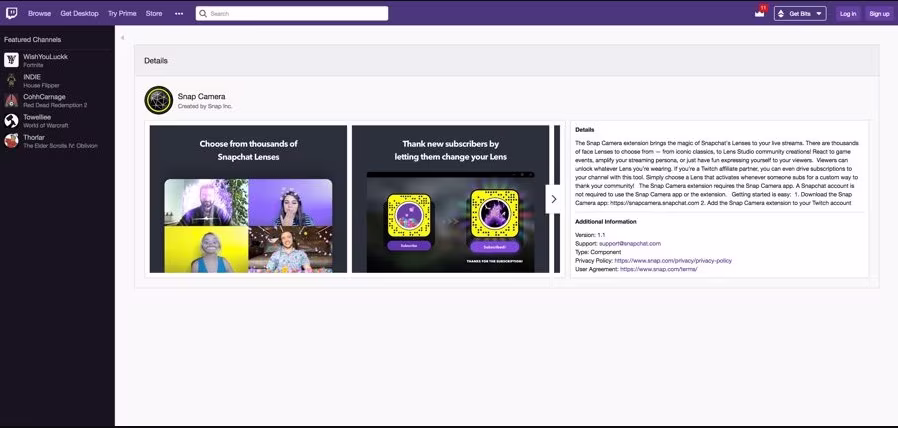Click 'Created by Snap Inc.' text
898x428 pixels.
(x=204, y=107)
